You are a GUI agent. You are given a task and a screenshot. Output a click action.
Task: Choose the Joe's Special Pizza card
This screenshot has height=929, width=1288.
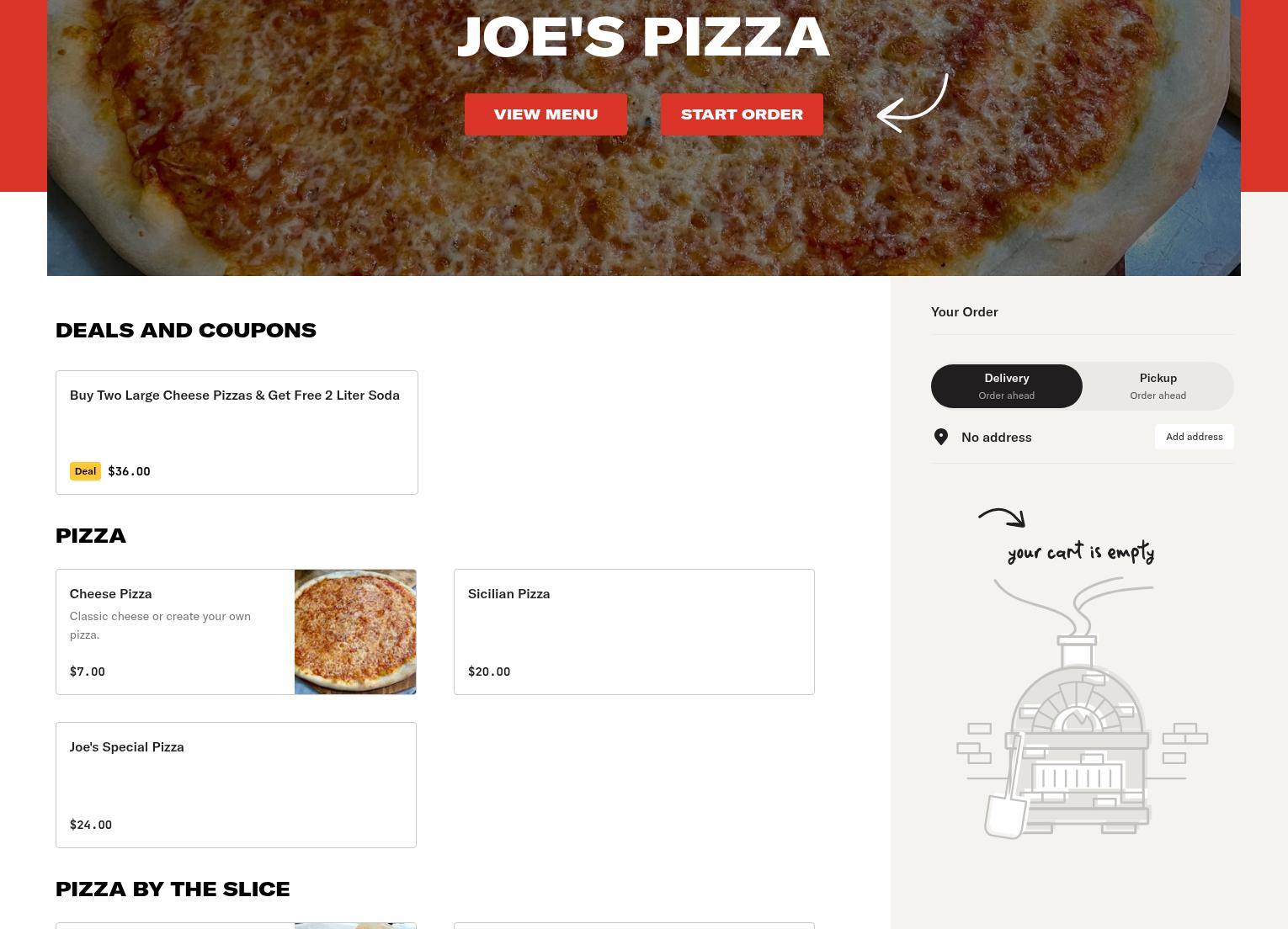tap(236, 785)
